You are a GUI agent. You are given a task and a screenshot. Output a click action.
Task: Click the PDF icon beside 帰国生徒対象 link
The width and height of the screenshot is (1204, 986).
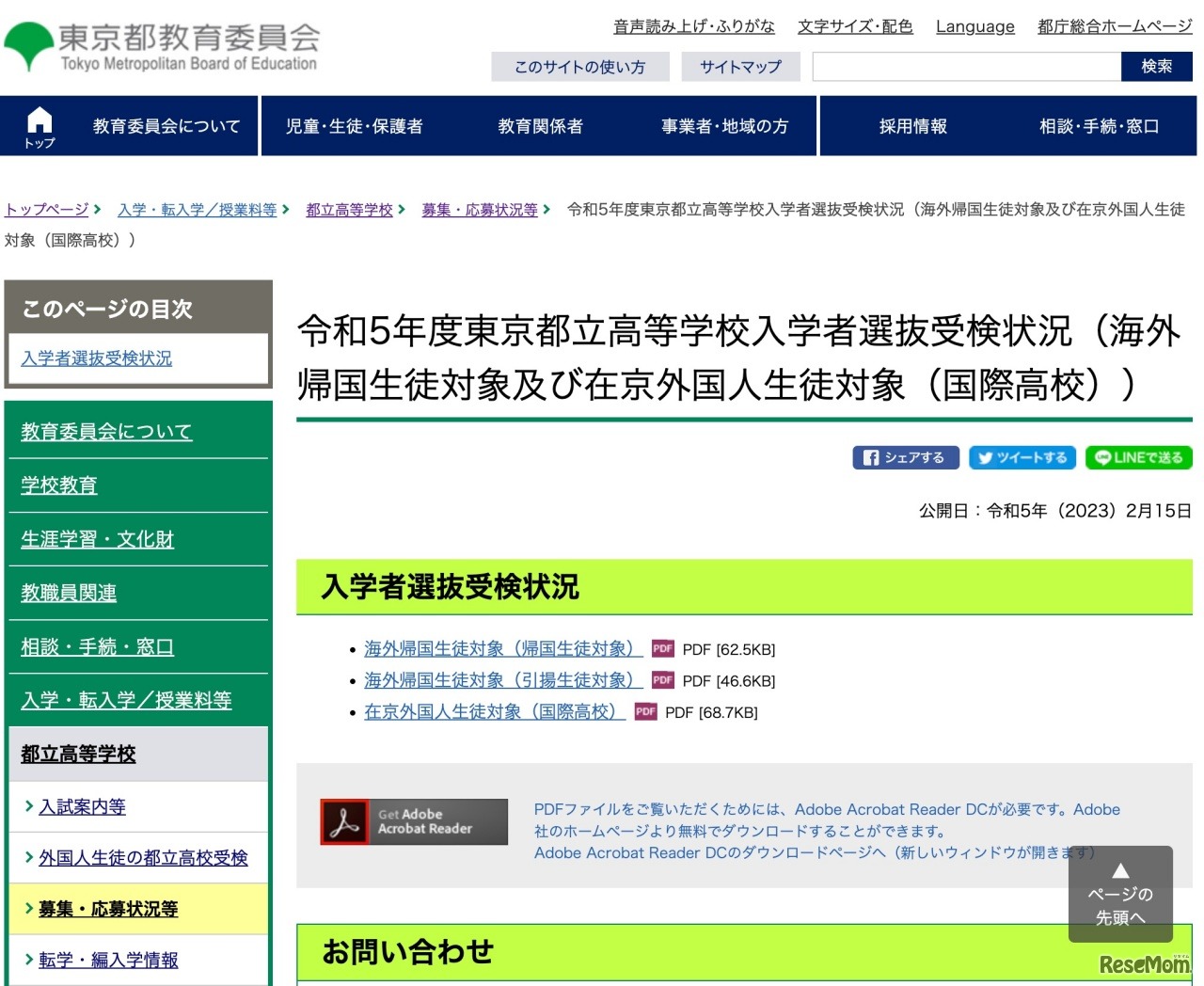[x=661, y=648]
